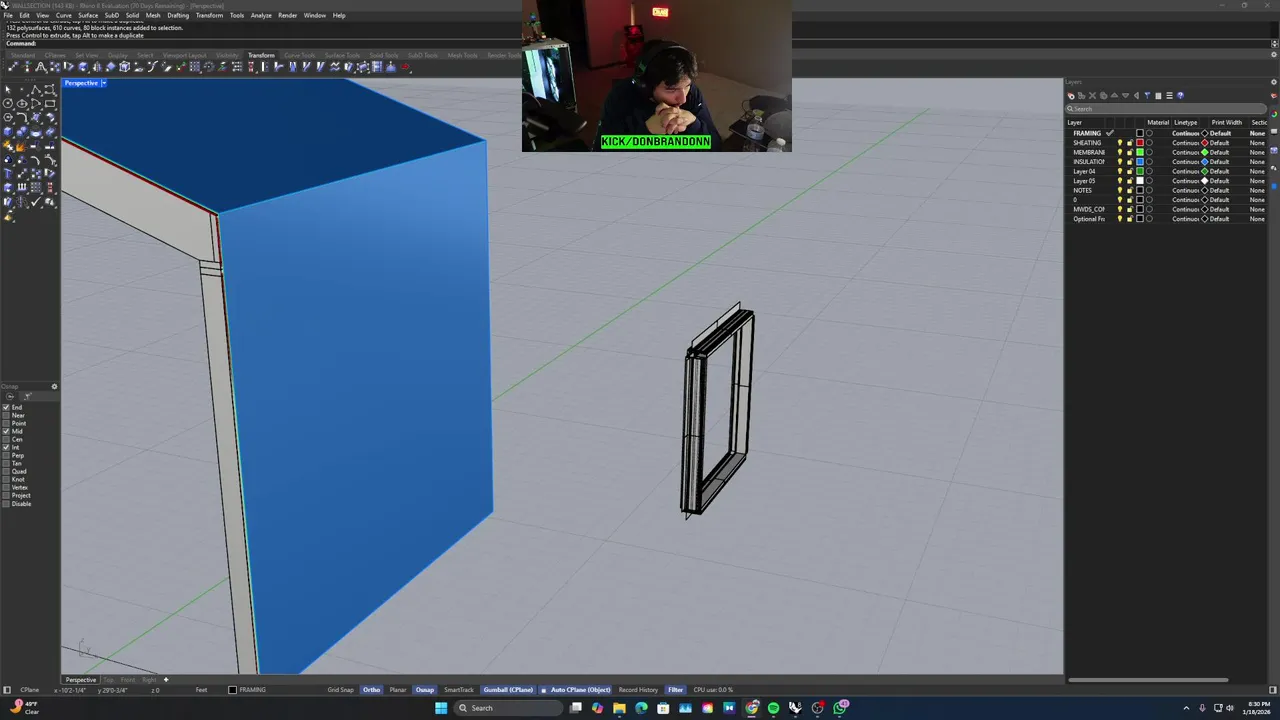Enable the Near osnap checkbox

(6, 416)
